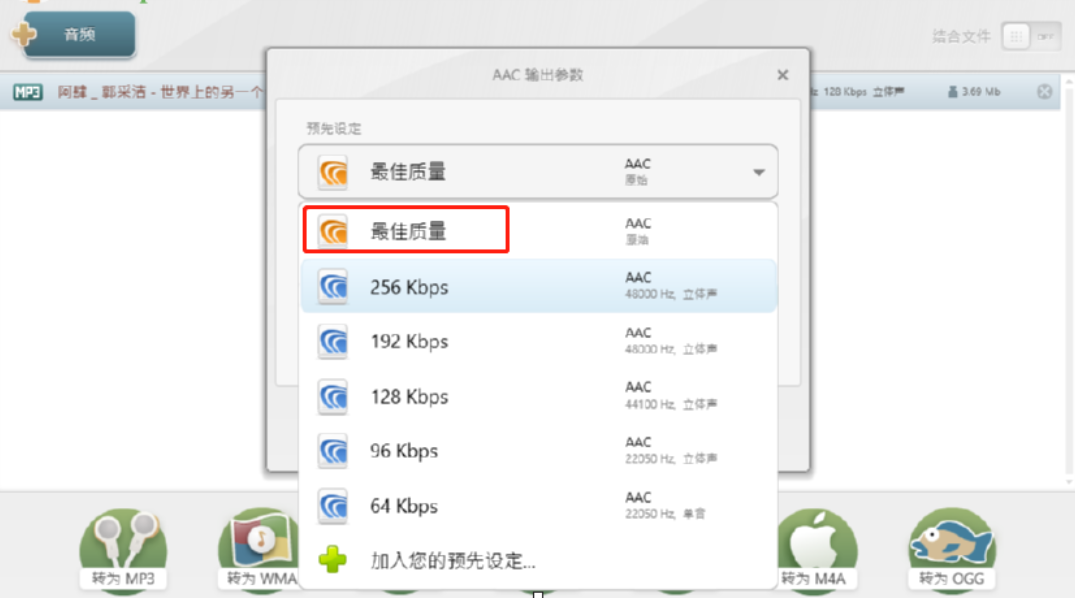The width and height of the screenshot is (1075, 604).
Task: Remove the MP3 file from list
Action: point(1044,91)
